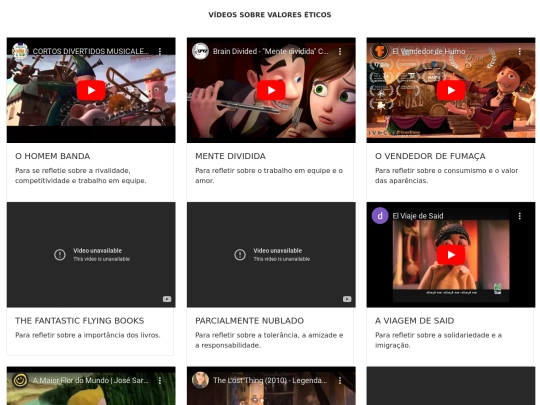Viewport: 540px width, 405px height.
Task: Open video title 'El Viaje de Said'
Action: pos(418,216)
